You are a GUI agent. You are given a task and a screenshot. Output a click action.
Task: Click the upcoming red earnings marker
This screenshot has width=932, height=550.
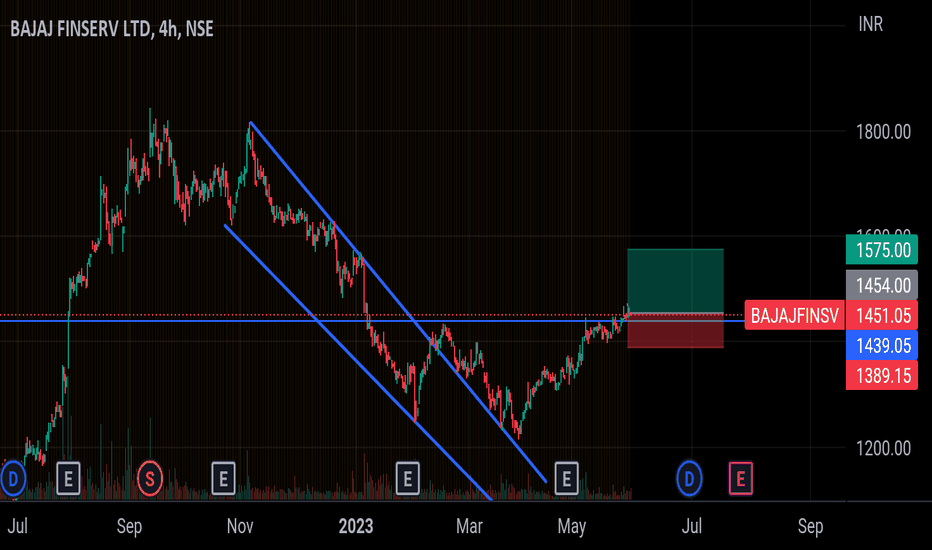(741, 479)
